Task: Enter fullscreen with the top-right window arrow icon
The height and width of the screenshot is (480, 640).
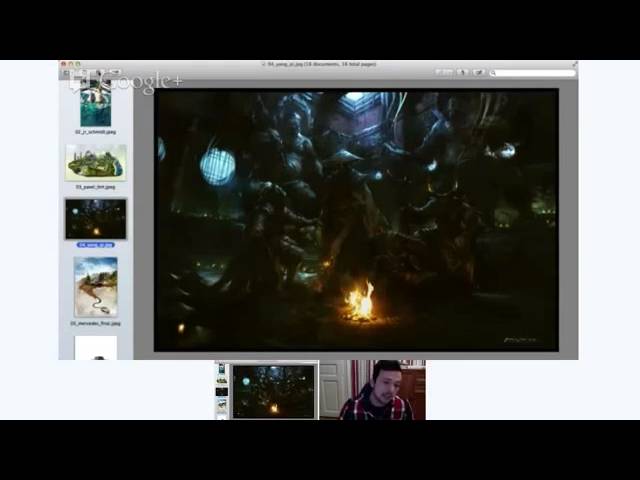Action: click(575, 64)
